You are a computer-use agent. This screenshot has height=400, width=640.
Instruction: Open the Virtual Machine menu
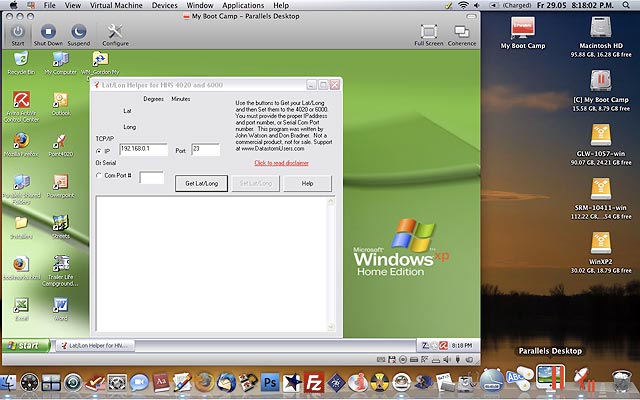[x=116, y=5]
